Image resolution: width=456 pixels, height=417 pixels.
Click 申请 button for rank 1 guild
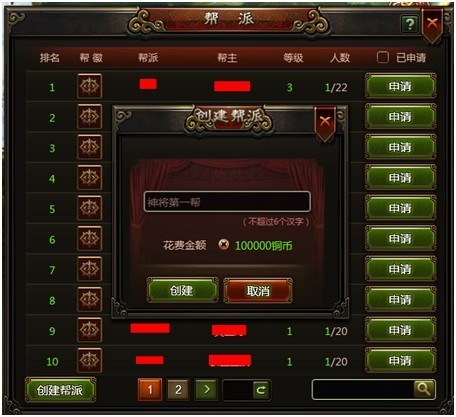(x=400, y=86)
